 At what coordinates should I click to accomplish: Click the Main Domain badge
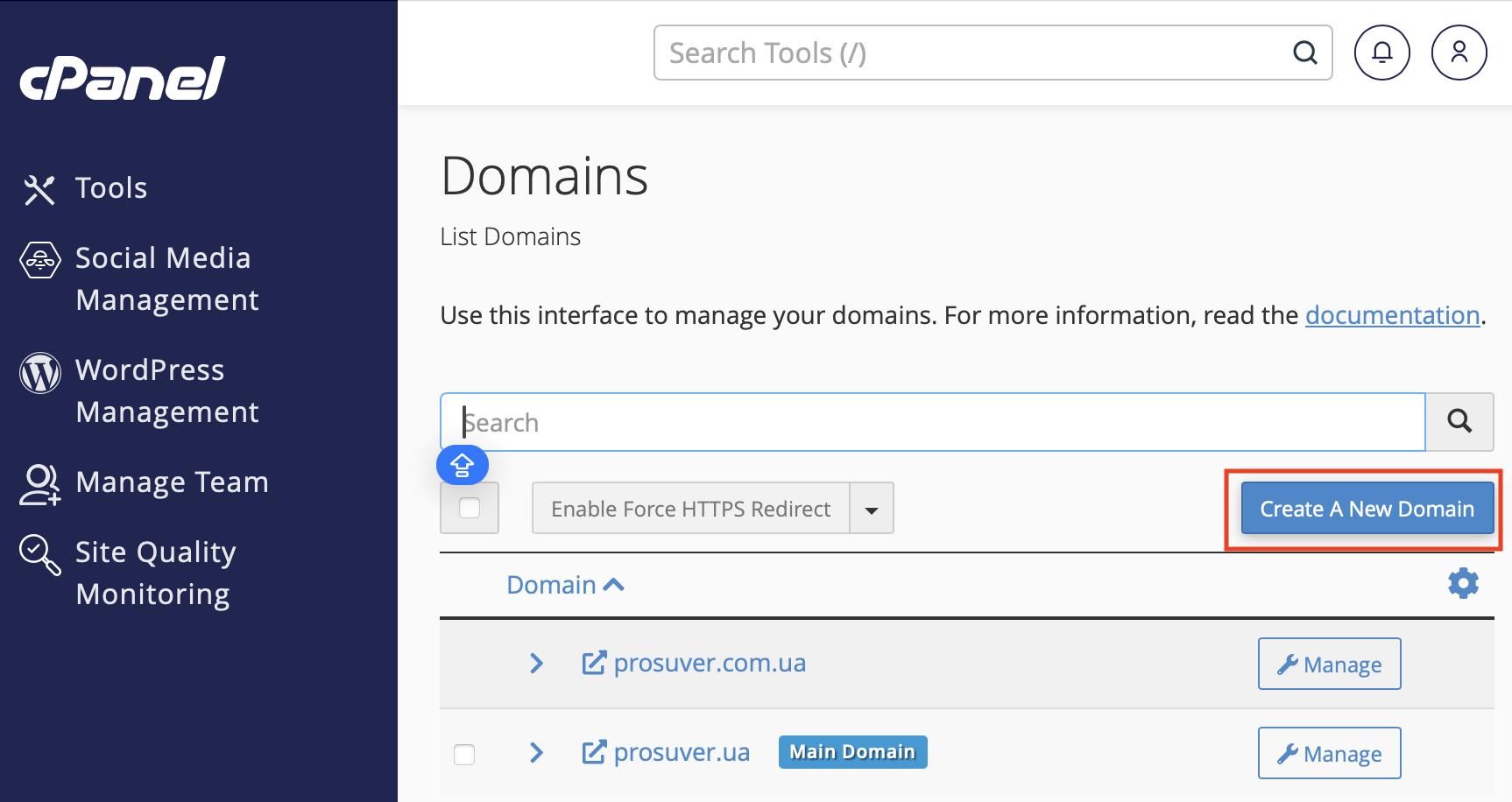(851, 751)
